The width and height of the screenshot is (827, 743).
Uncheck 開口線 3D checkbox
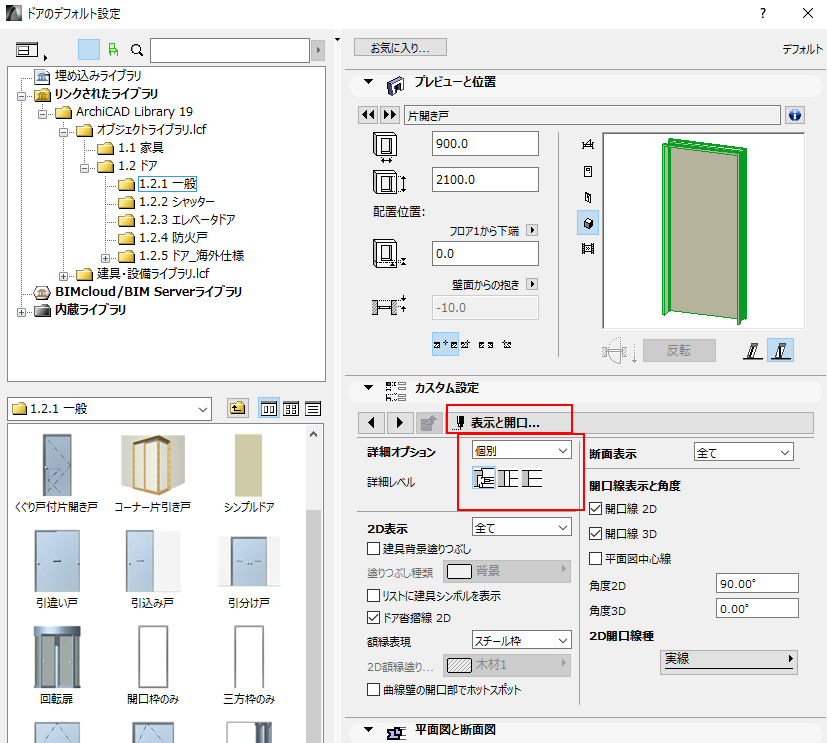[x=595, y=534]
